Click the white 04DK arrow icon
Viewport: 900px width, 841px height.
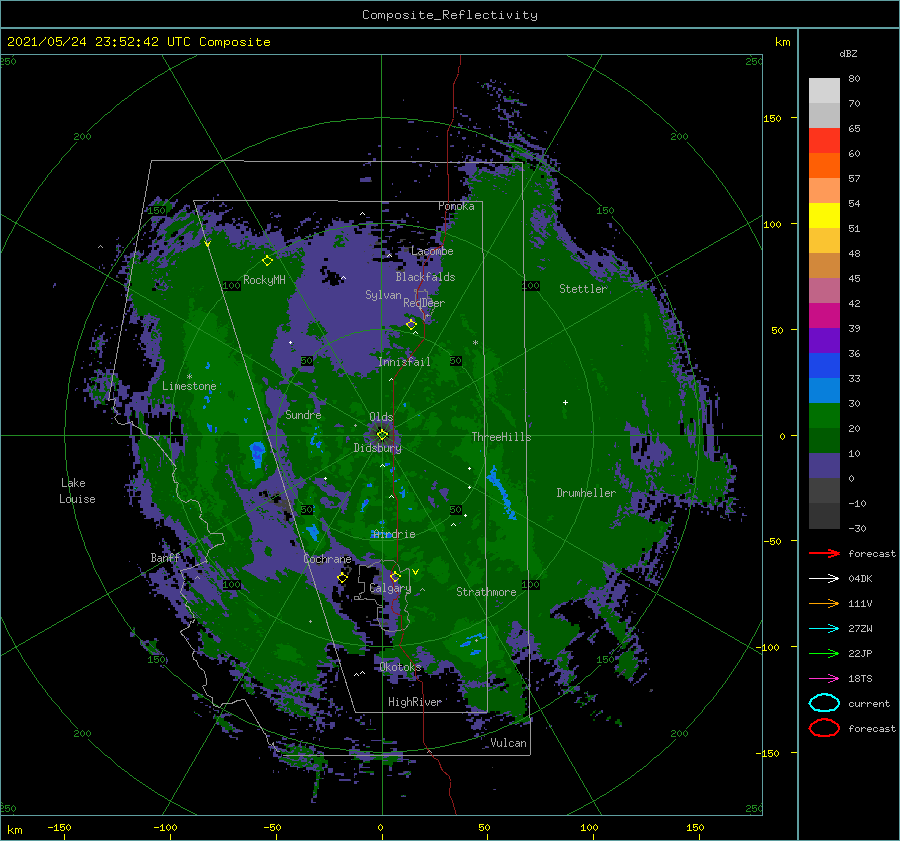click(824, 578)
